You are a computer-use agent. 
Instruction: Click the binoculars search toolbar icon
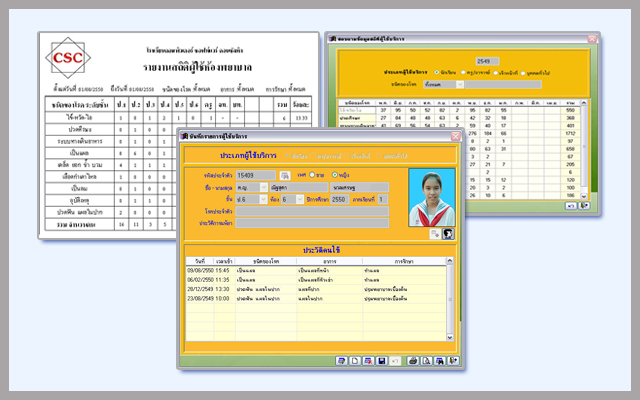[x=440, y=361]
